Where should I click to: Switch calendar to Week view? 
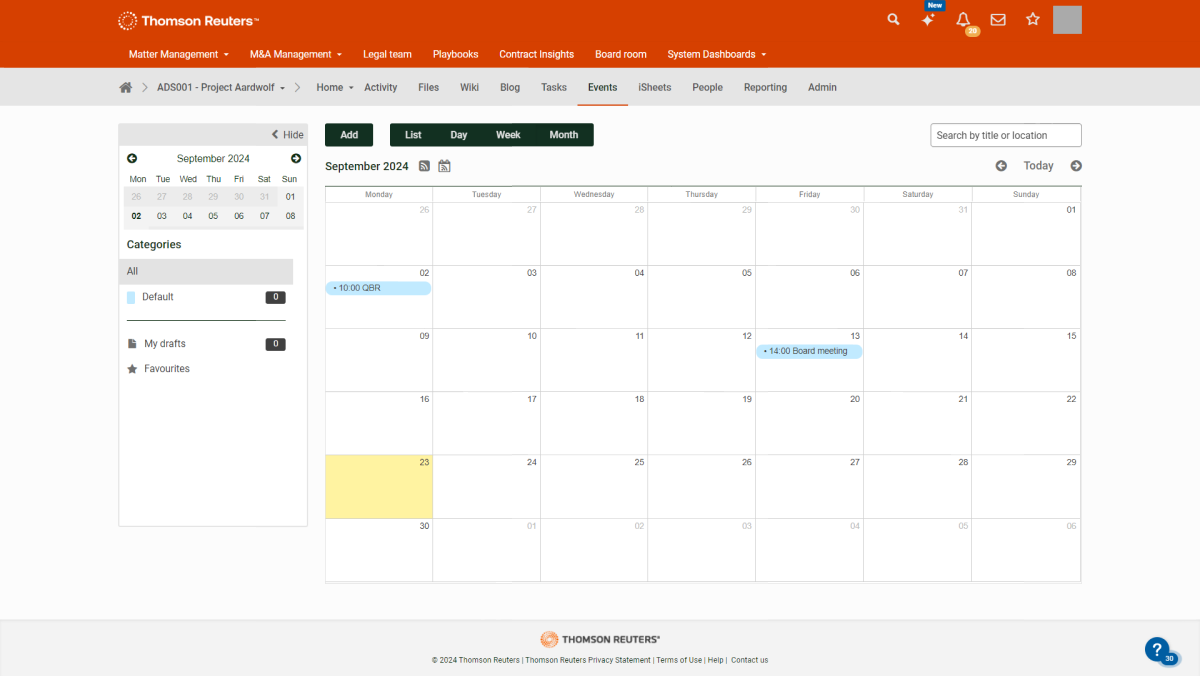508,135
